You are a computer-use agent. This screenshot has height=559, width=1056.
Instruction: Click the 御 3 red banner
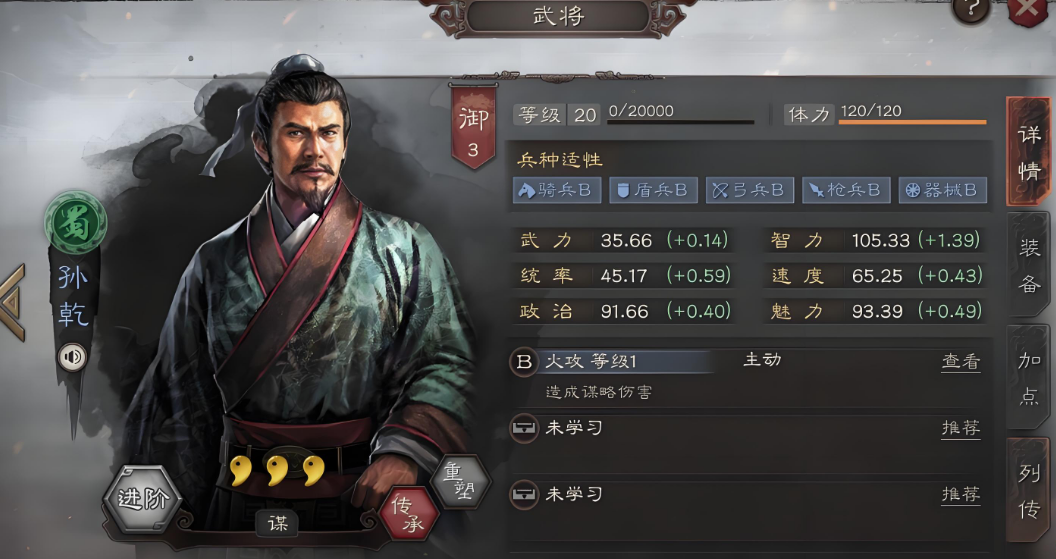point(473,129)
